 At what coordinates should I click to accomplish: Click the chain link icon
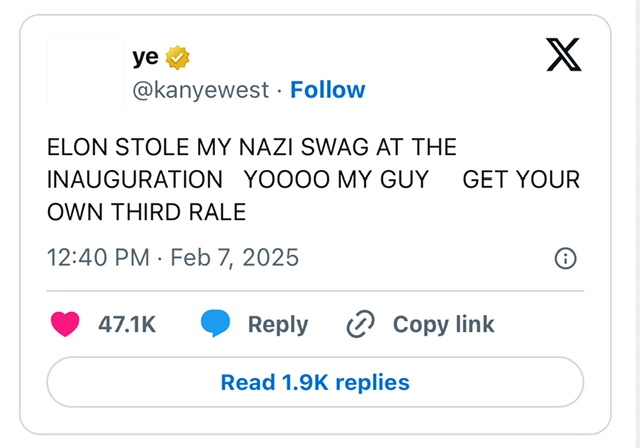pos(358,324)
